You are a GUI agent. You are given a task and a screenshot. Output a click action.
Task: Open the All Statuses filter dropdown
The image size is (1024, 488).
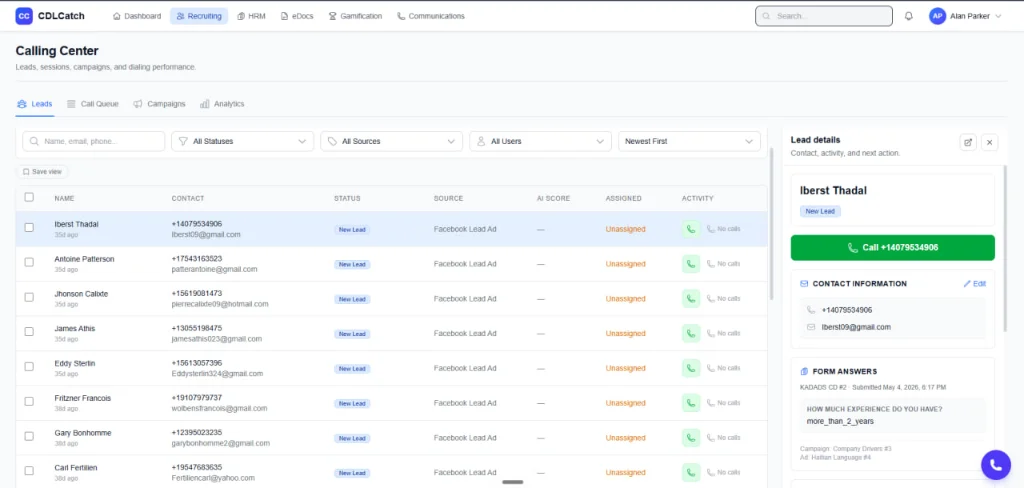(242, 141)
